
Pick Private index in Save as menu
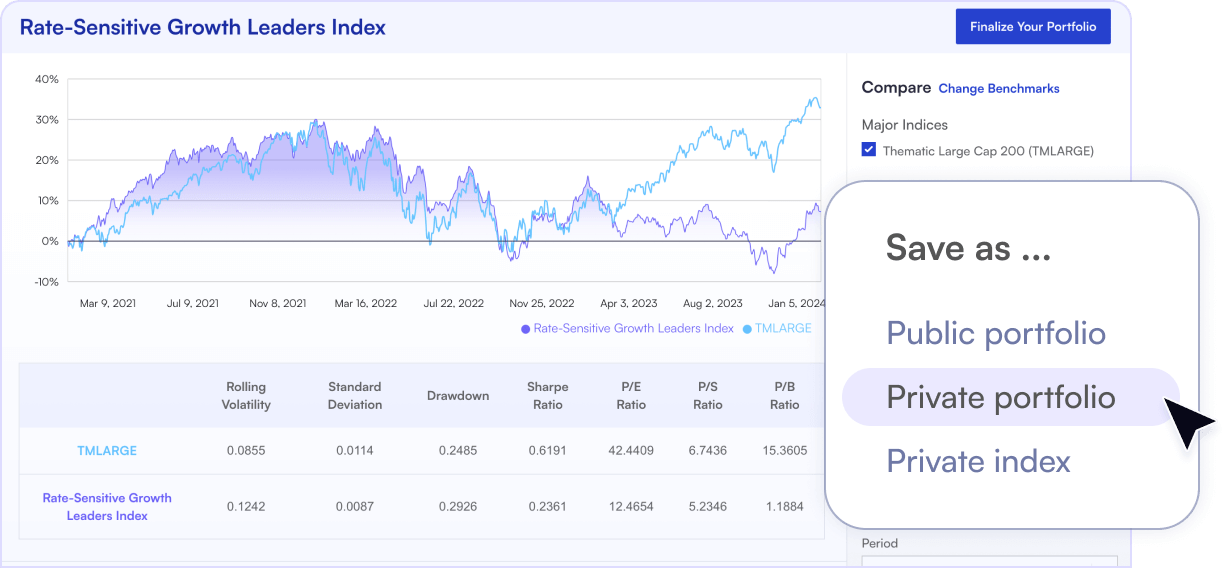[978, 461]
